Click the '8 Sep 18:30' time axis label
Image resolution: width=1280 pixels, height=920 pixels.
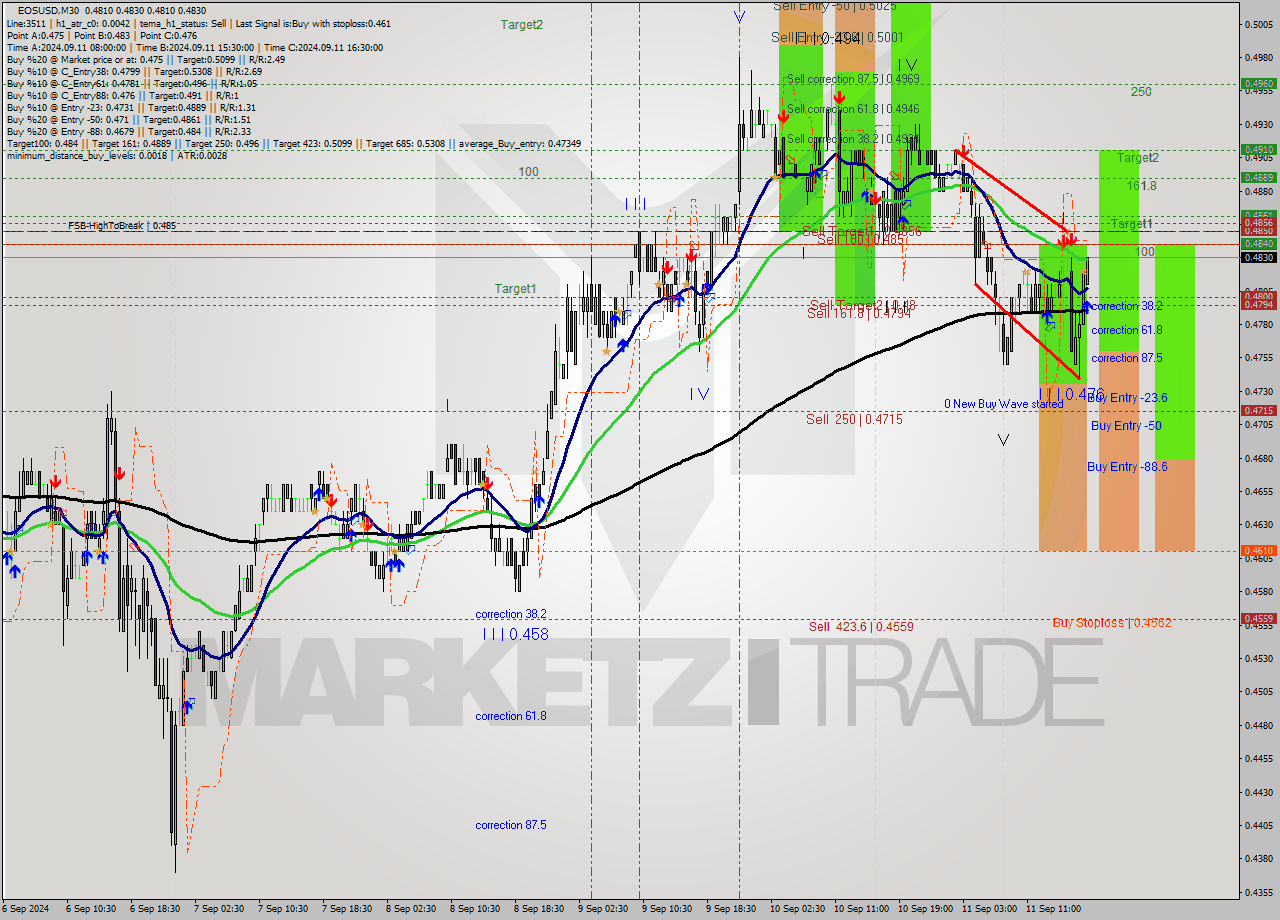click(x=539, y=909)
